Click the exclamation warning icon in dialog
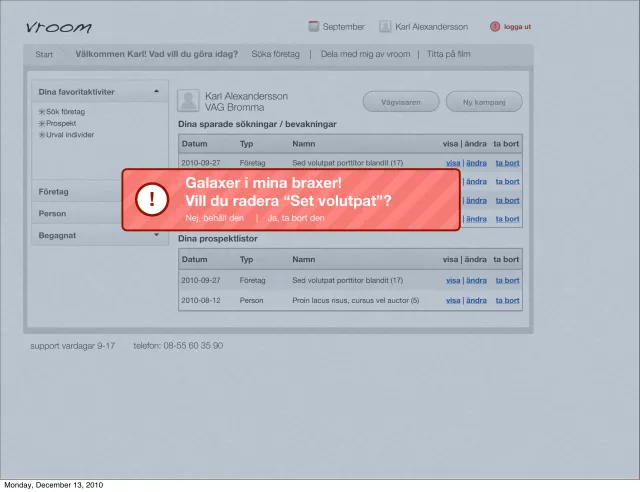This screenshot has width=640, height=492. [152, 199]
